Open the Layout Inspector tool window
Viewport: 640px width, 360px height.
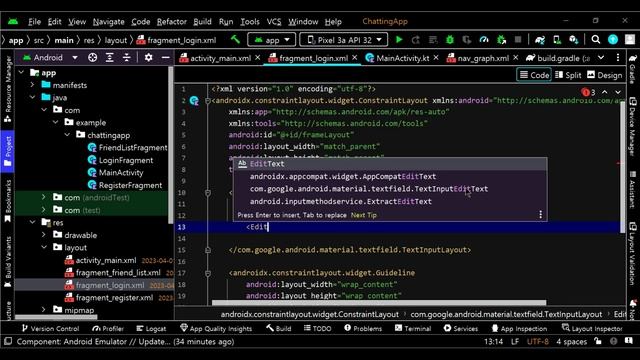592,328
